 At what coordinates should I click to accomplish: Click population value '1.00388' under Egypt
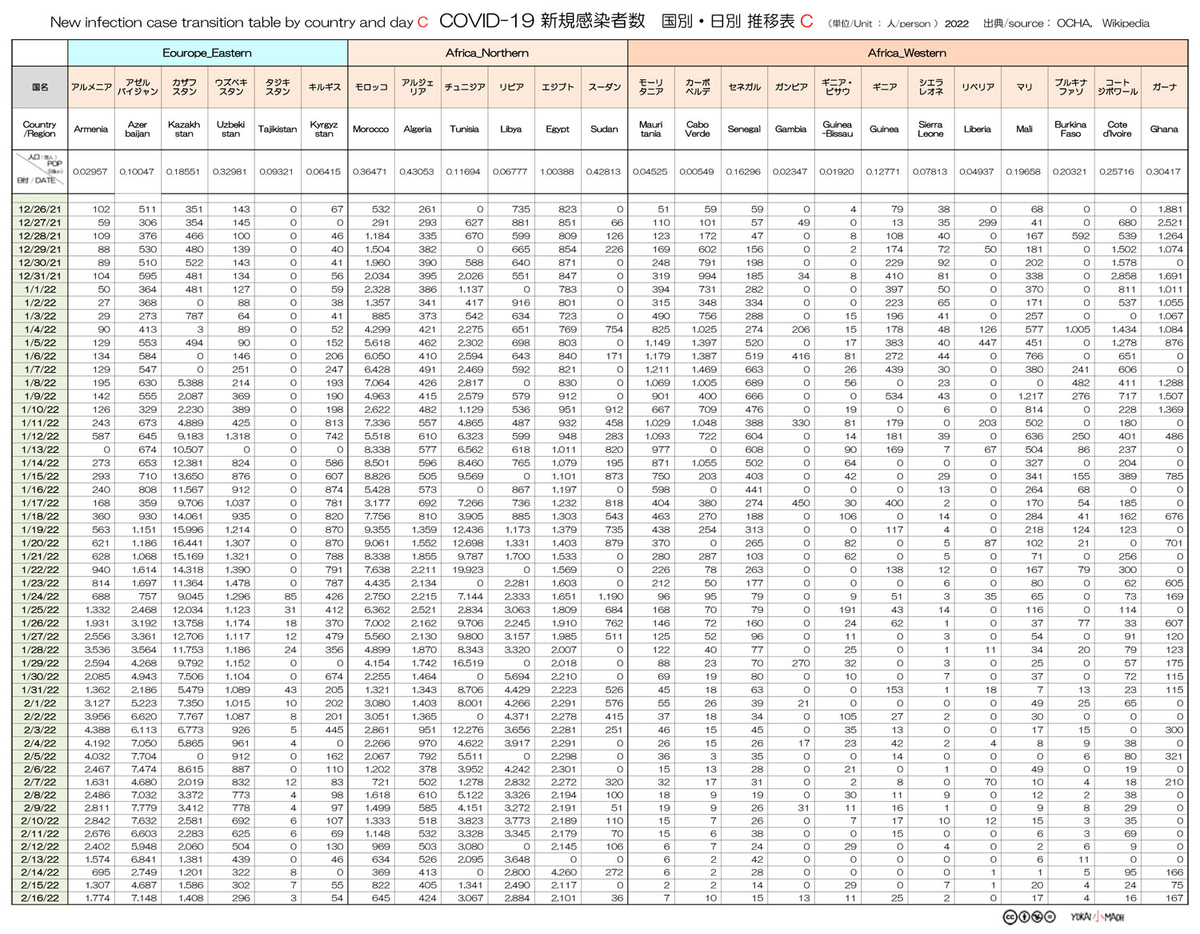[557, 171]
